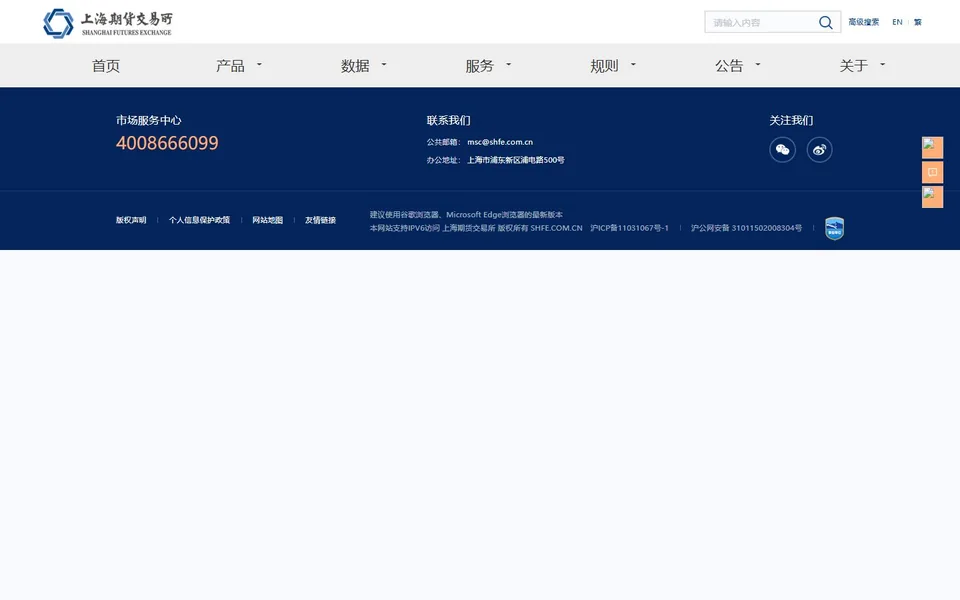
Task: Click the 市场服务中心 heading
Action: pyautogui.click(x=149, y=120)
